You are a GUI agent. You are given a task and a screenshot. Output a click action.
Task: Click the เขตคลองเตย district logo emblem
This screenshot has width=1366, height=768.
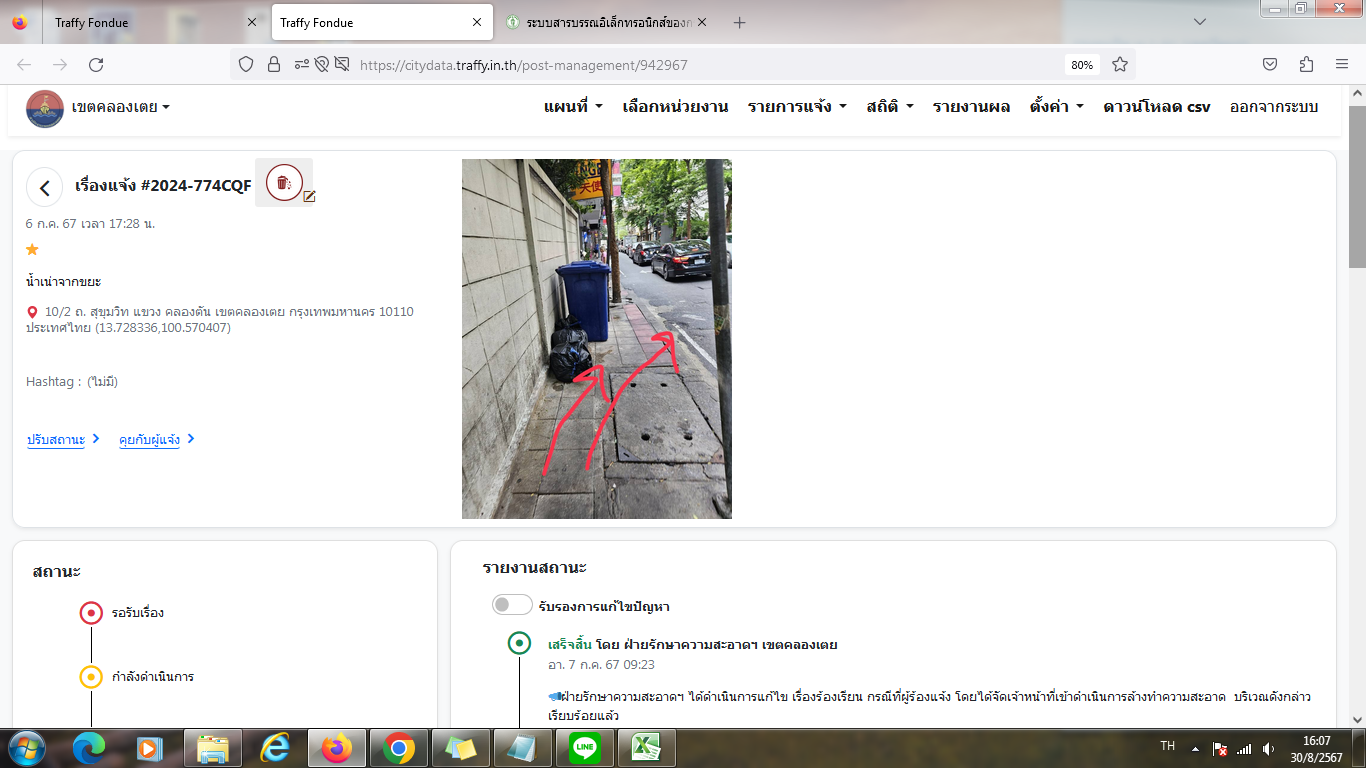pos(44,108)
